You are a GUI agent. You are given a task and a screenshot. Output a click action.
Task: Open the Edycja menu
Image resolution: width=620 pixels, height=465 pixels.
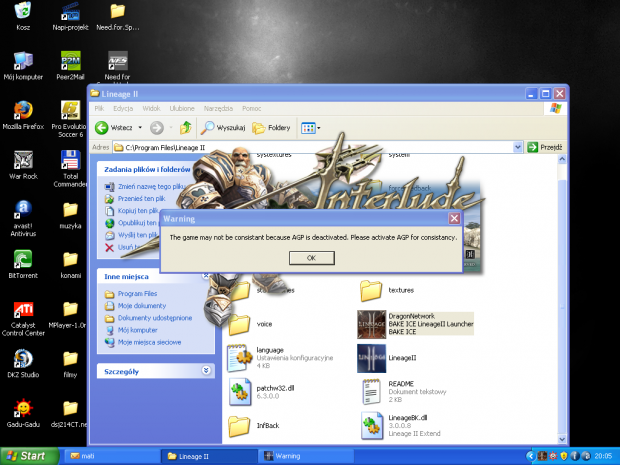point(123,108)
